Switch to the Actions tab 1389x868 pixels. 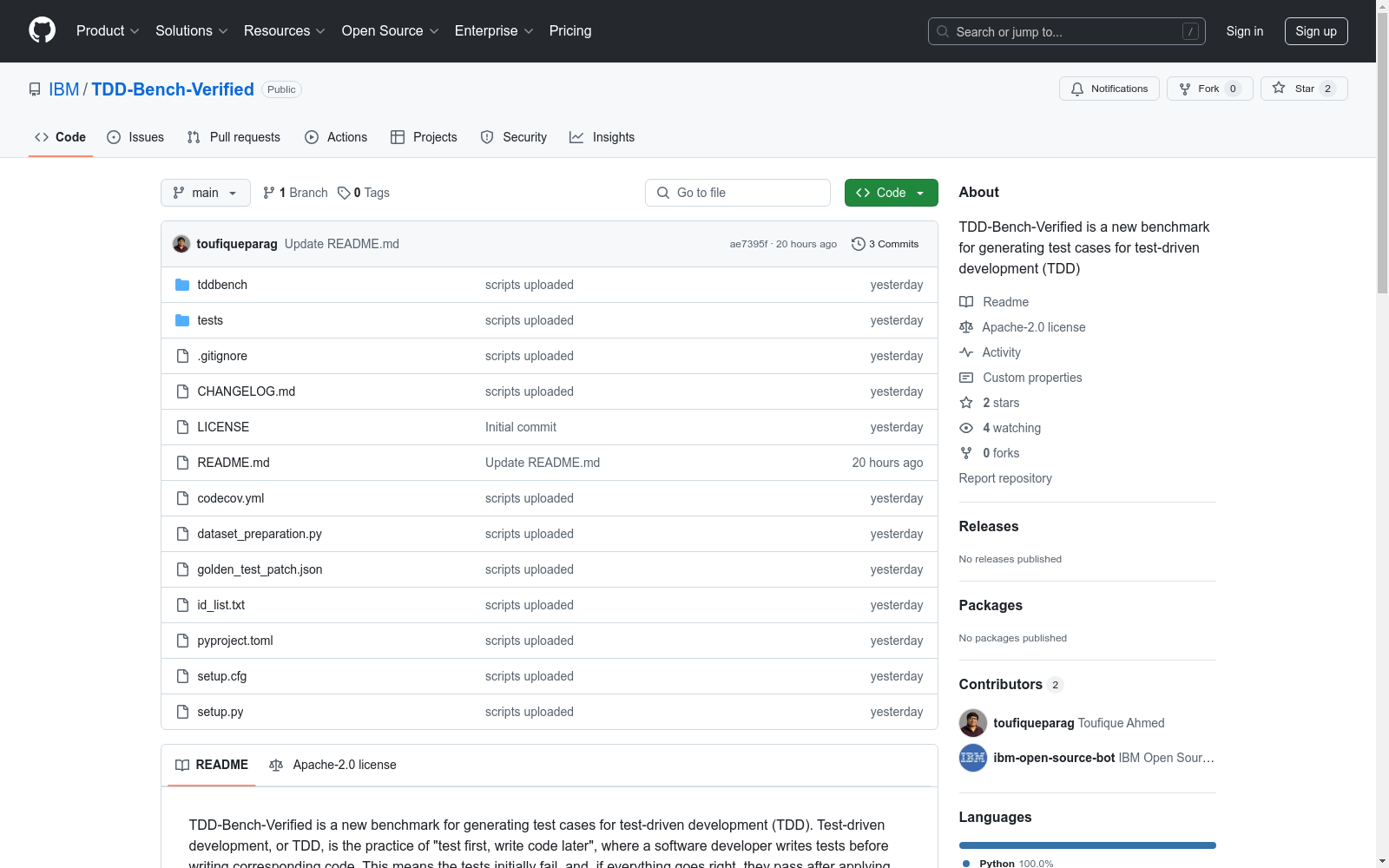pos(336,137)
